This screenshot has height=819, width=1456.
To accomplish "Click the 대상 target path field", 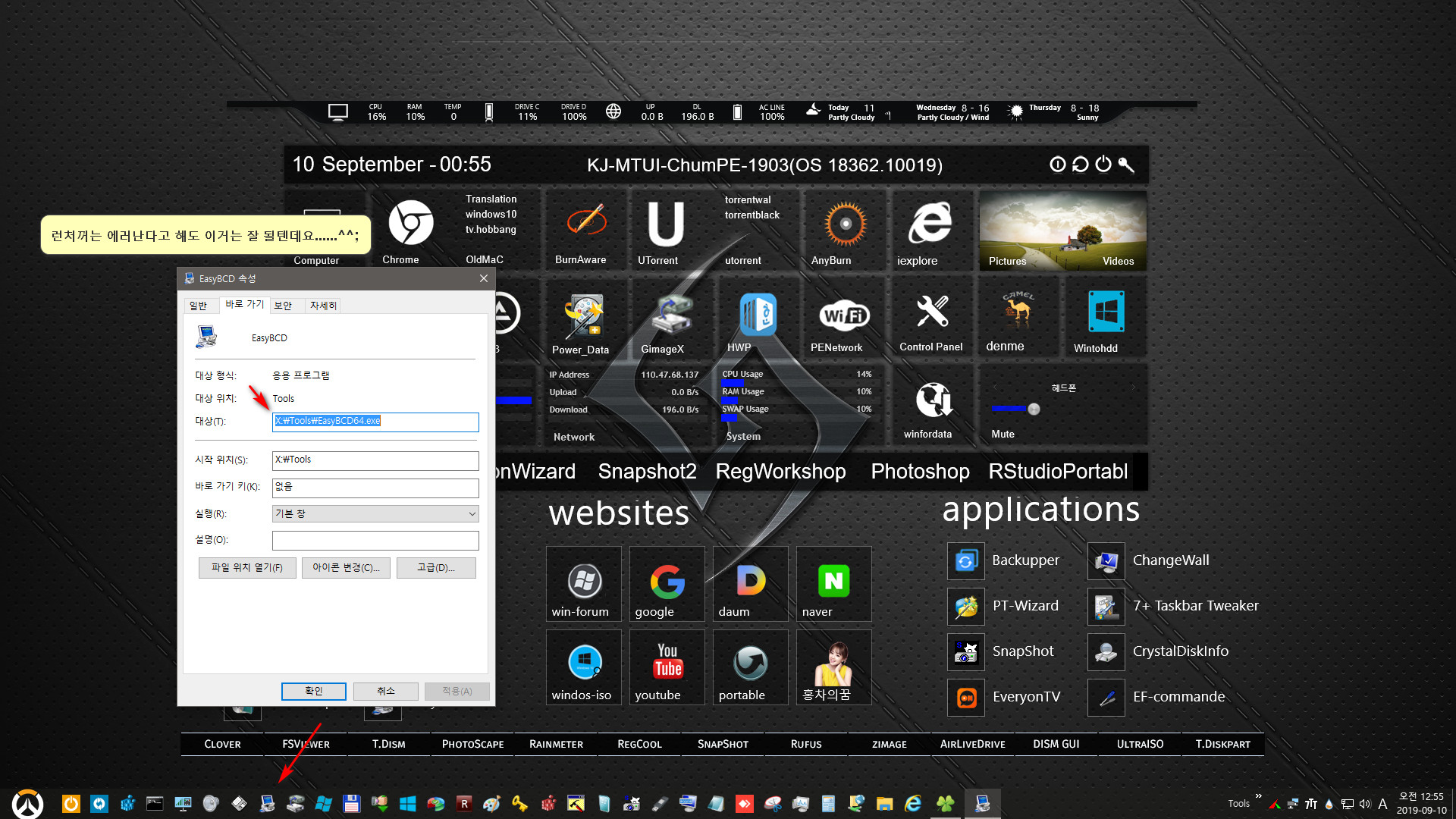I will click(375, 422).
